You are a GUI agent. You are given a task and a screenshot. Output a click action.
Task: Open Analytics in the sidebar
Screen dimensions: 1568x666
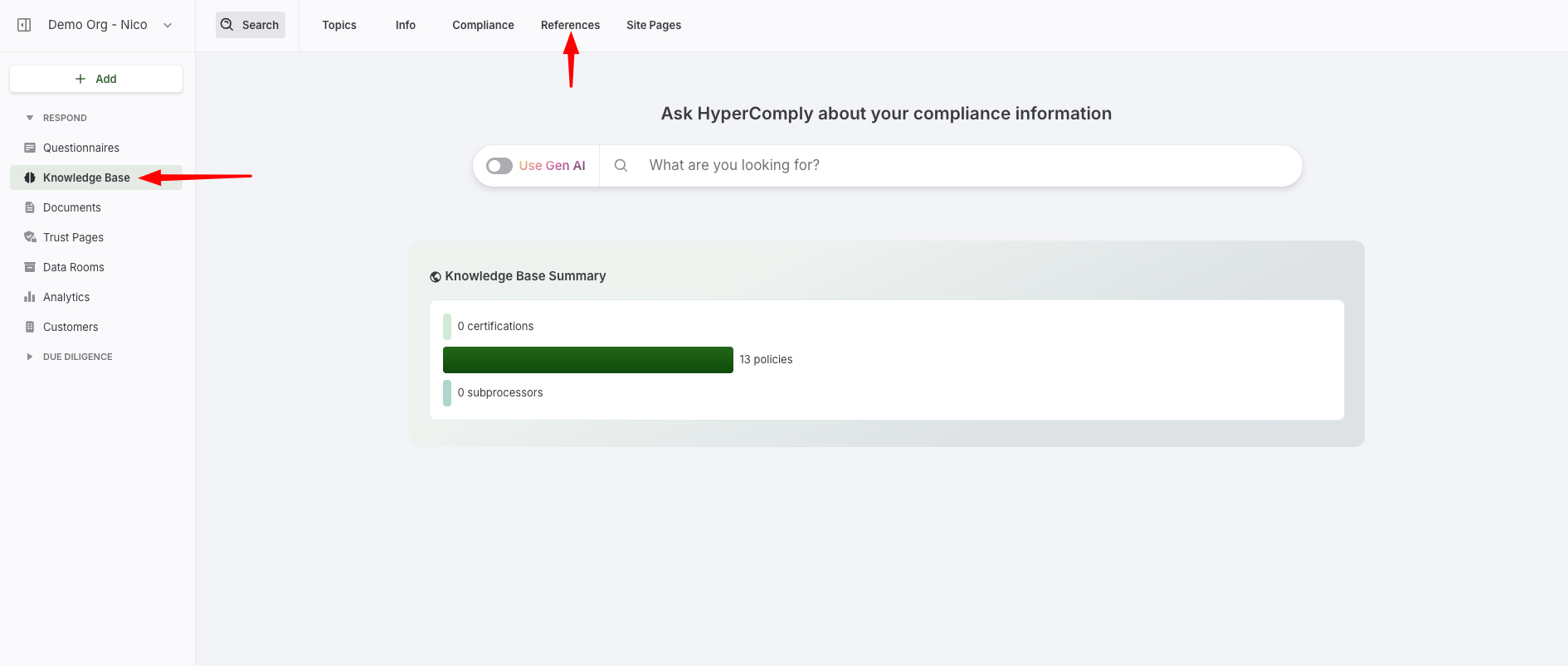click(x=96, y=297)
